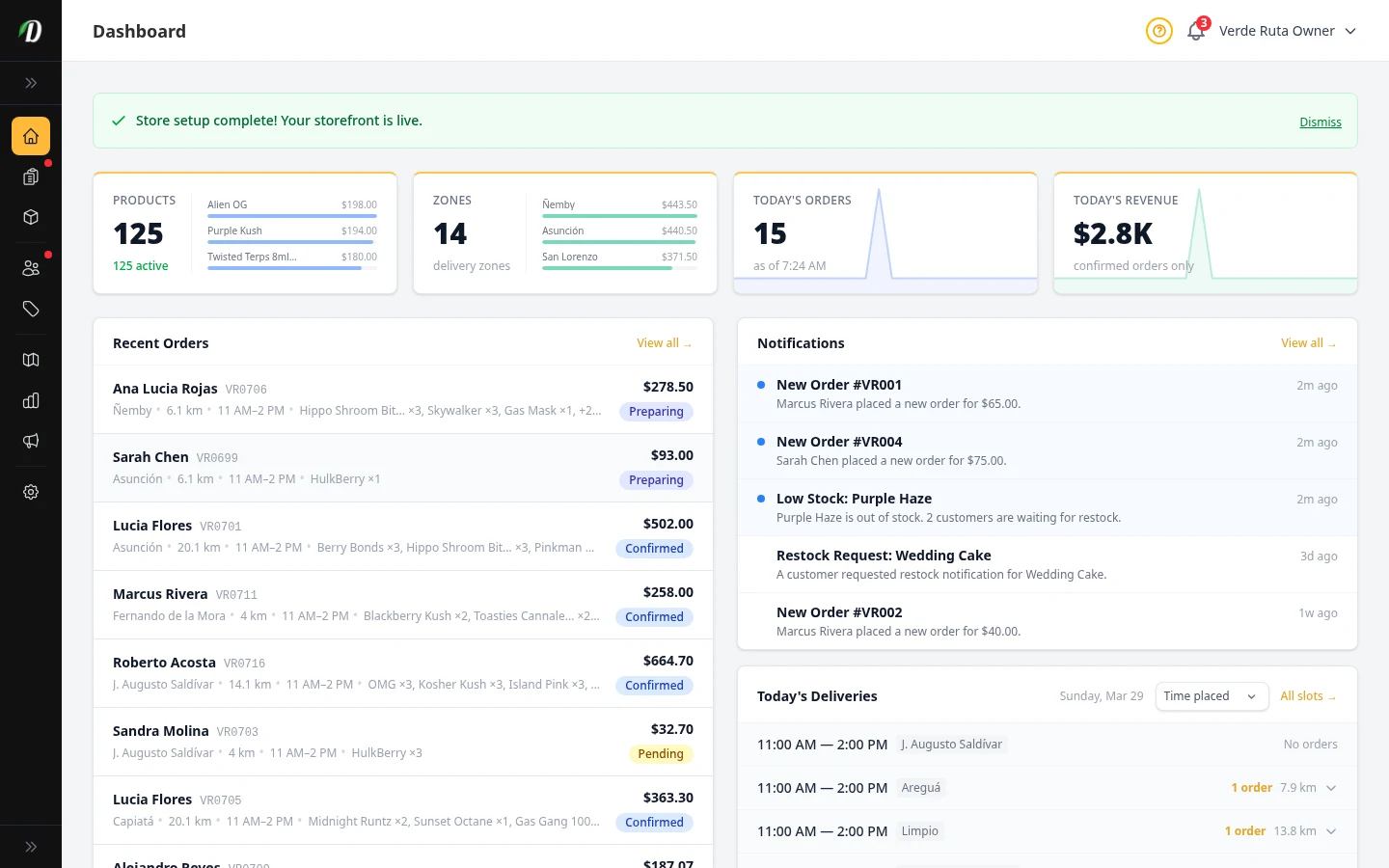
Task: Open marketing via the megaphone icon
Action: pyautogui.click(x=31, y=441)
